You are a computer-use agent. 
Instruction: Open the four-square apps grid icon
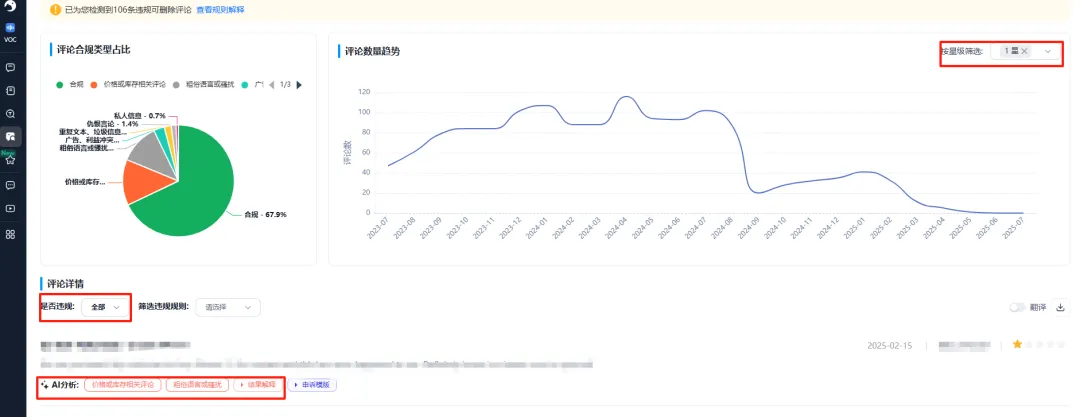(x=10, y=234)
